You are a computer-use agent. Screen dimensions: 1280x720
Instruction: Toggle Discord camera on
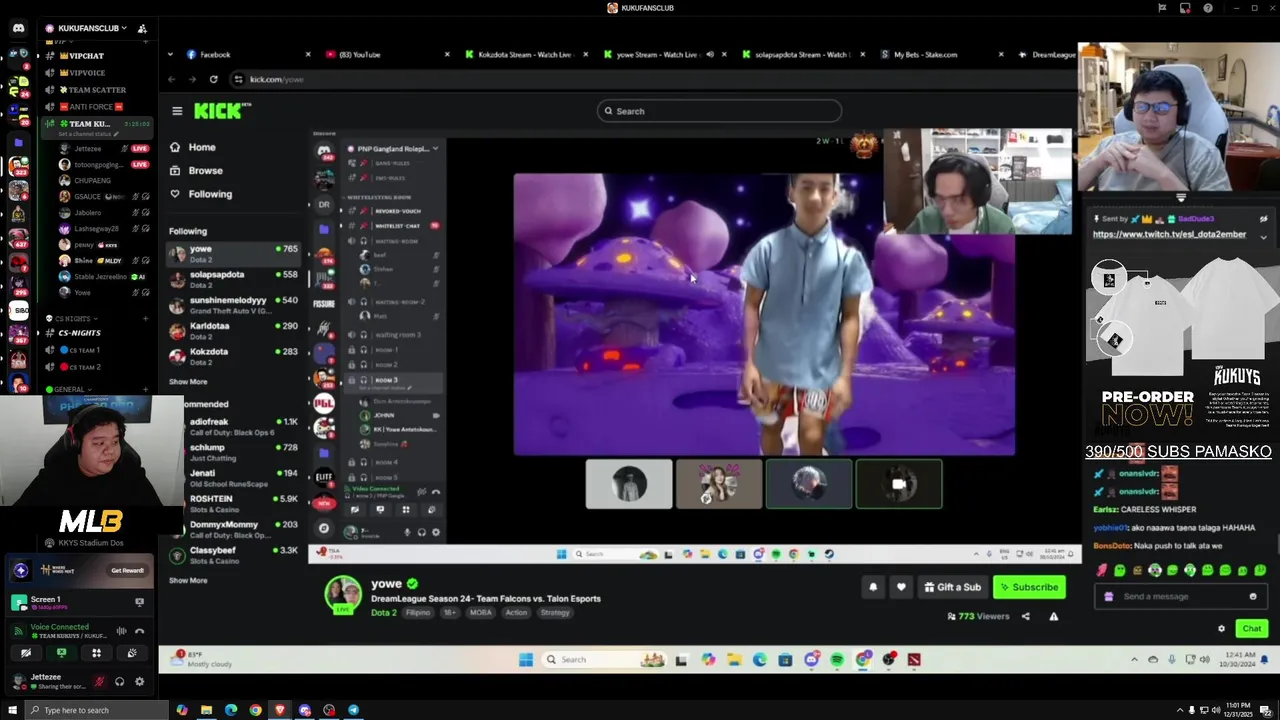(26, 653)
